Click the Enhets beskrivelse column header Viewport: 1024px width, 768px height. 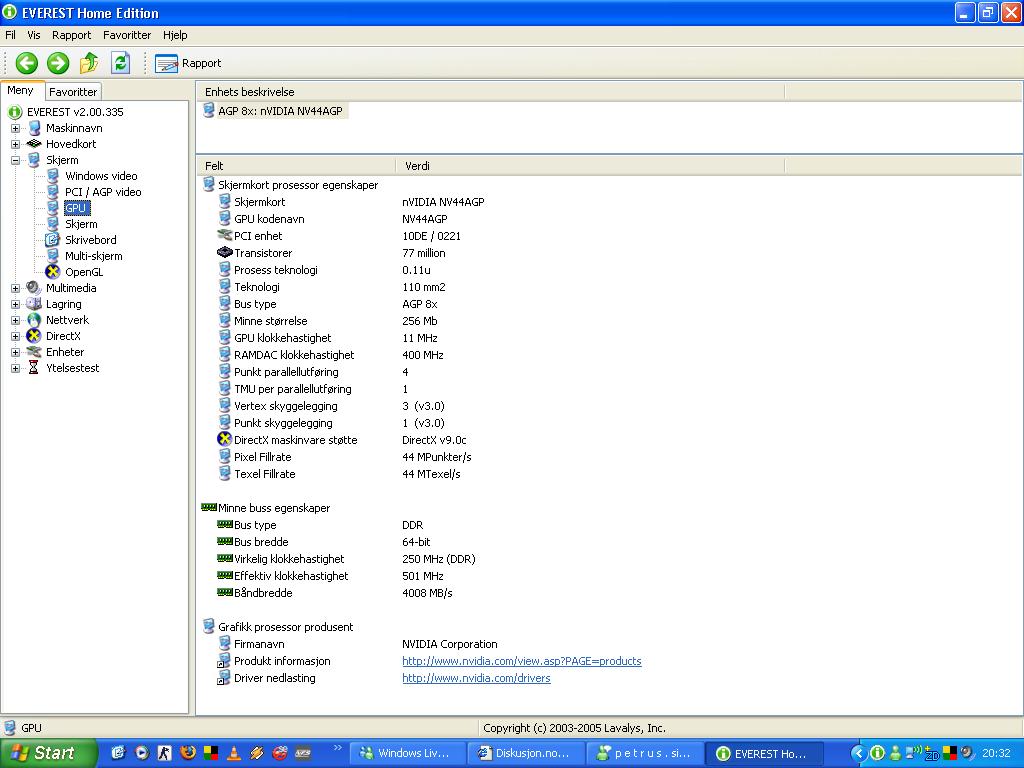coord(490,92)
